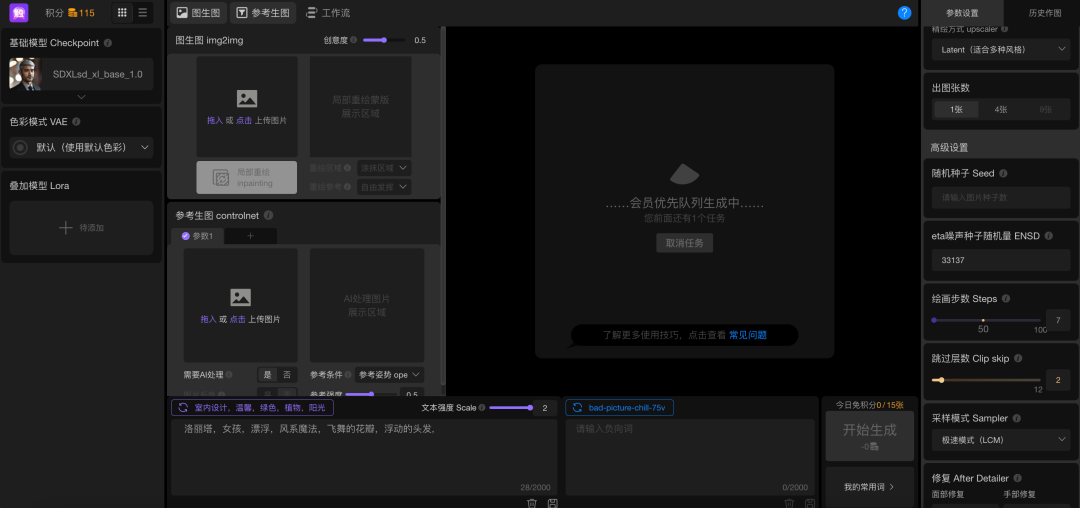
Task: Open the 色彩模式 VAE dropdown
Action: (x=82, y=147)
